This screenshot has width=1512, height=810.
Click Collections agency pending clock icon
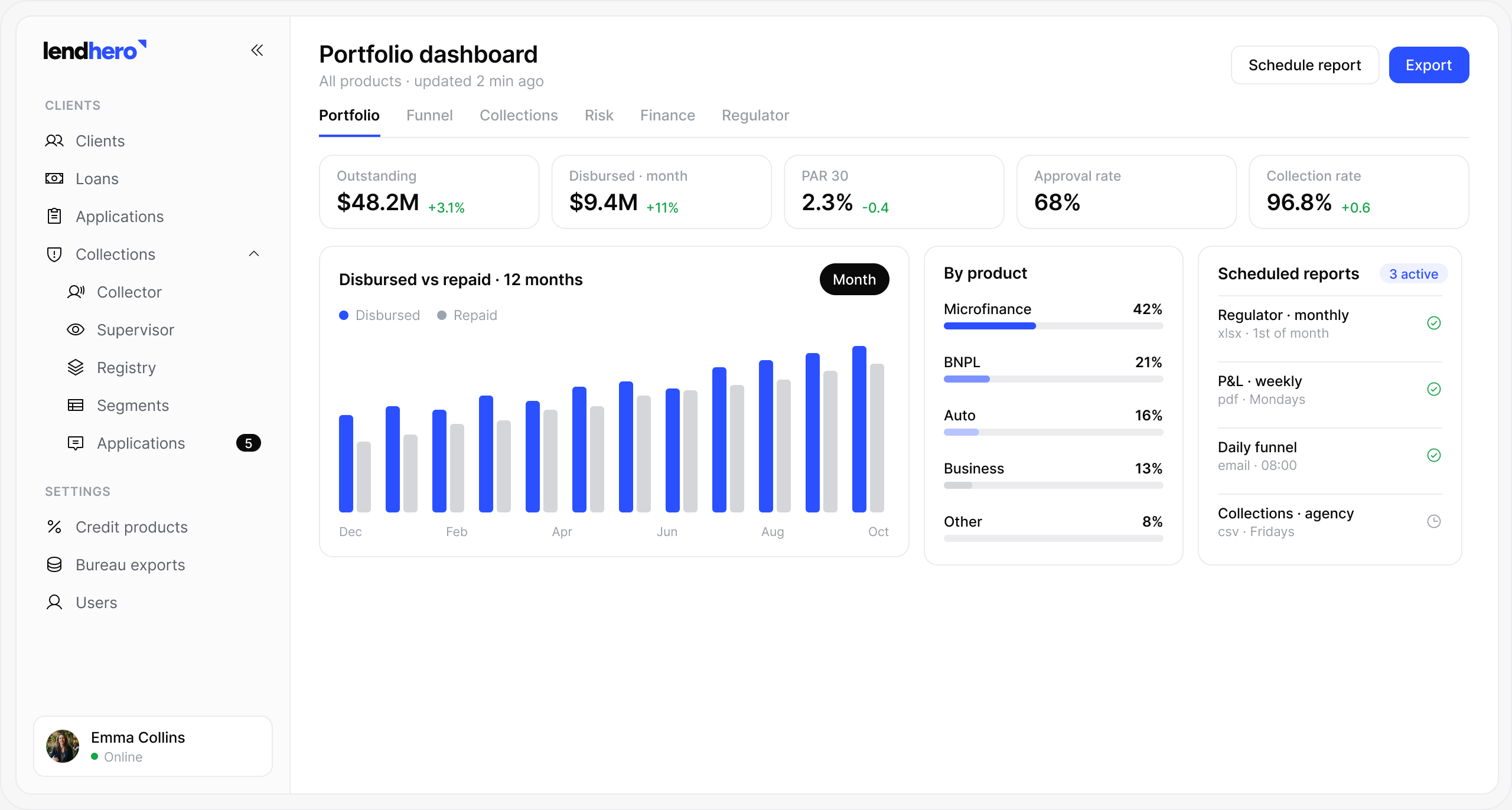[x=1434, y=521]
